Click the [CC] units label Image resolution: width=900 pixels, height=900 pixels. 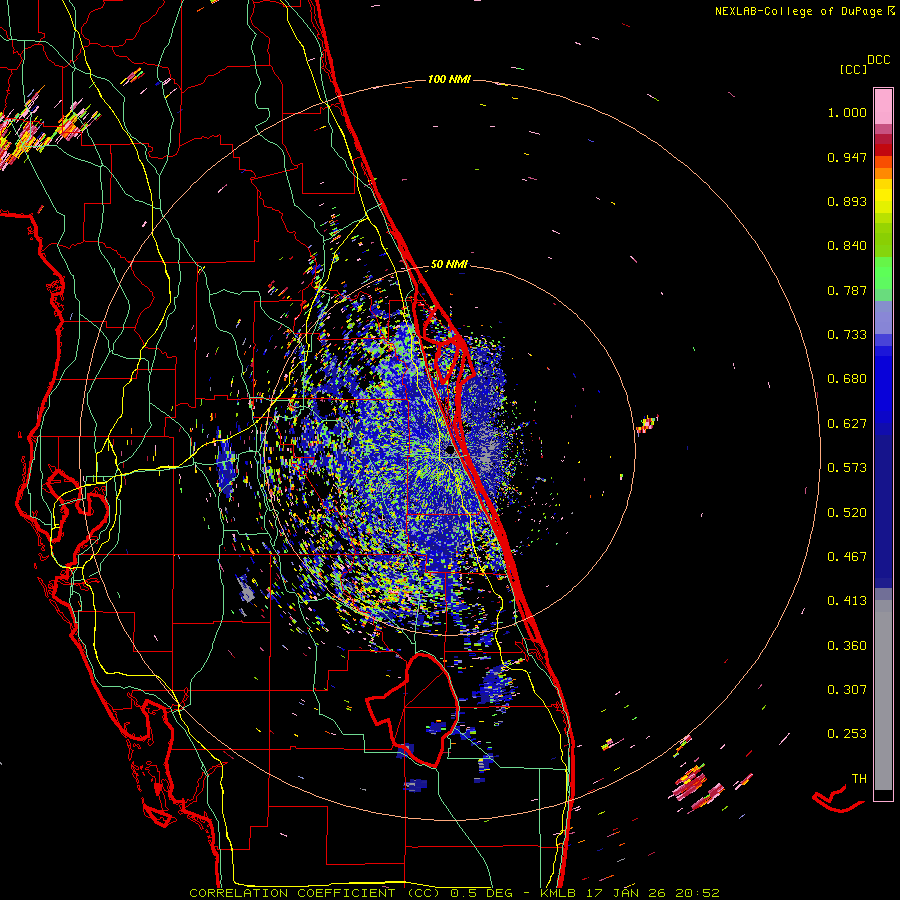(x=853, y=69)
